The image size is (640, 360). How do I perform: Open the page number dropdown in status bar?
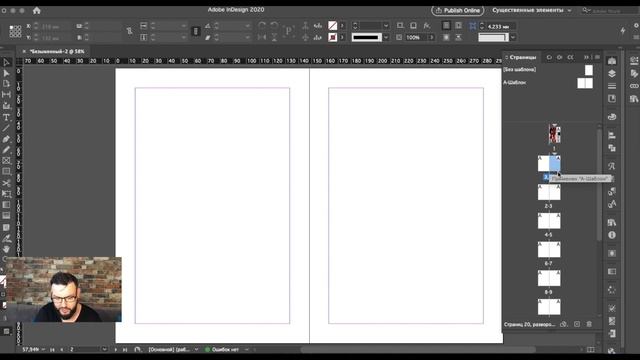coord(104,349)
